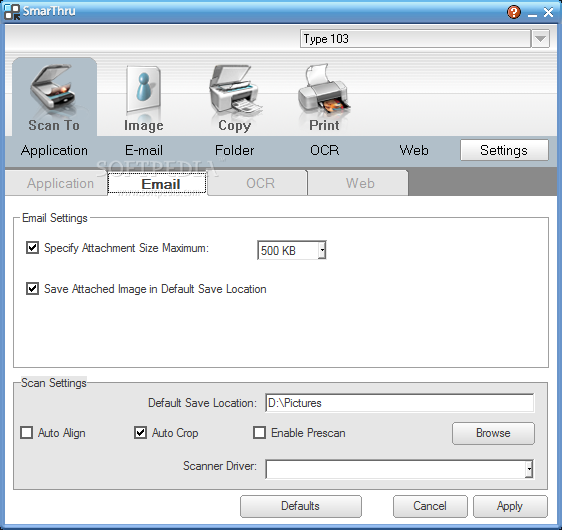Click the Apply button
This screenshot has width=562, height=530.
pyautogui.click(x=510, y=506)
